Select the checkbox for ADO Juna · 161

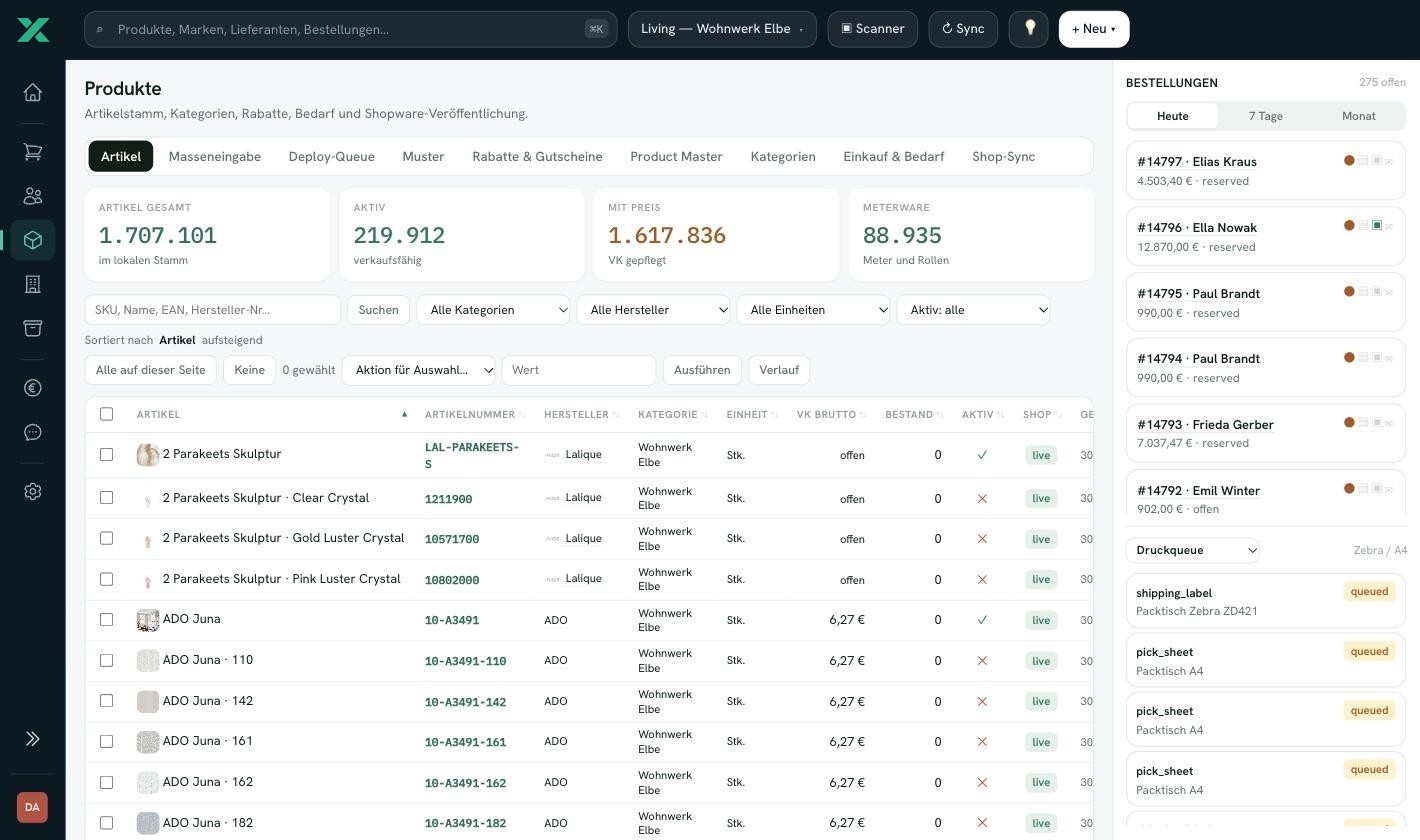pos(107,741)
